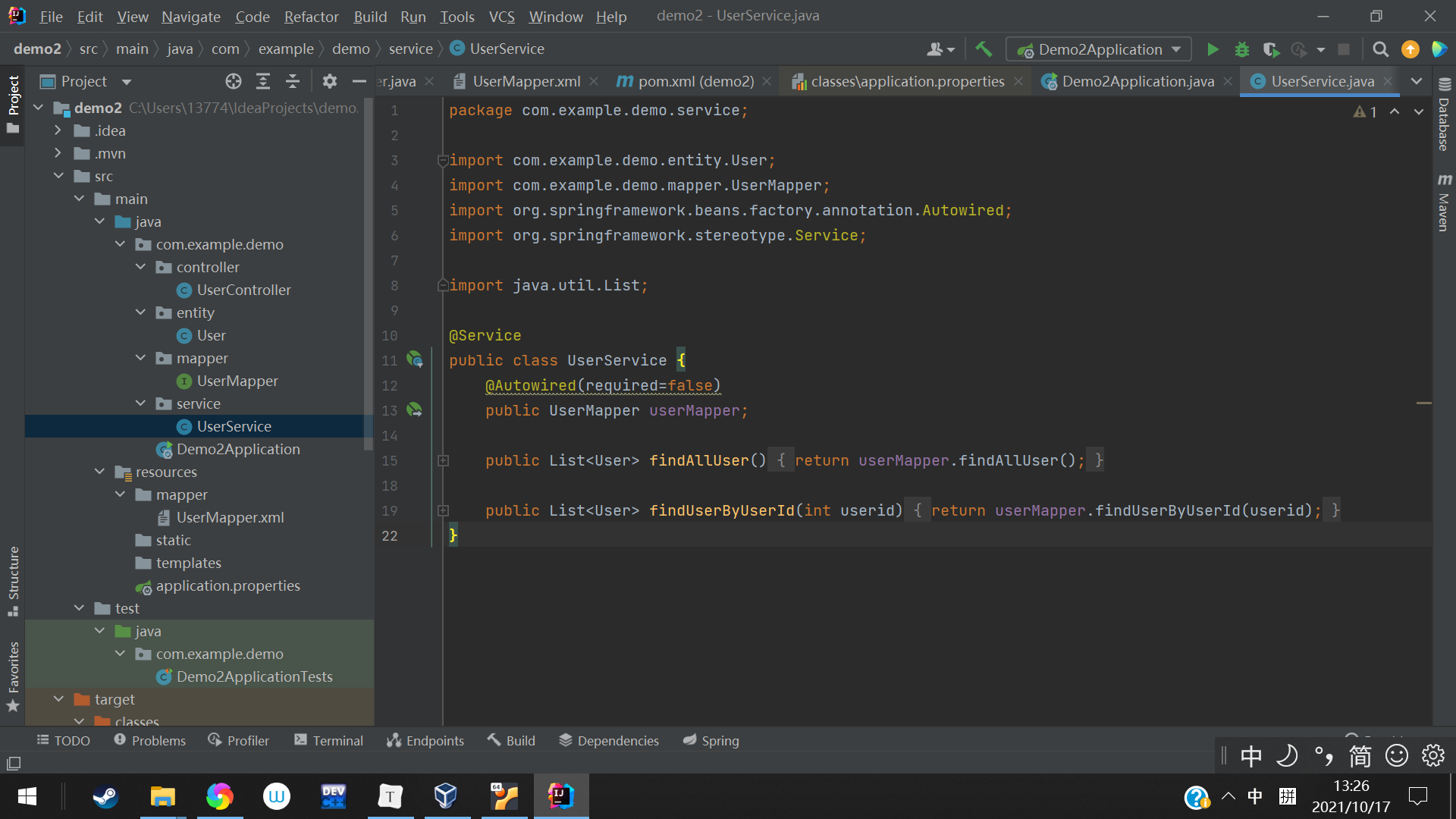Viewport: 1456px width, 819px height.
Task: Open the Demo2Application run configuration dropdown
Action: tap(1099, 49)
